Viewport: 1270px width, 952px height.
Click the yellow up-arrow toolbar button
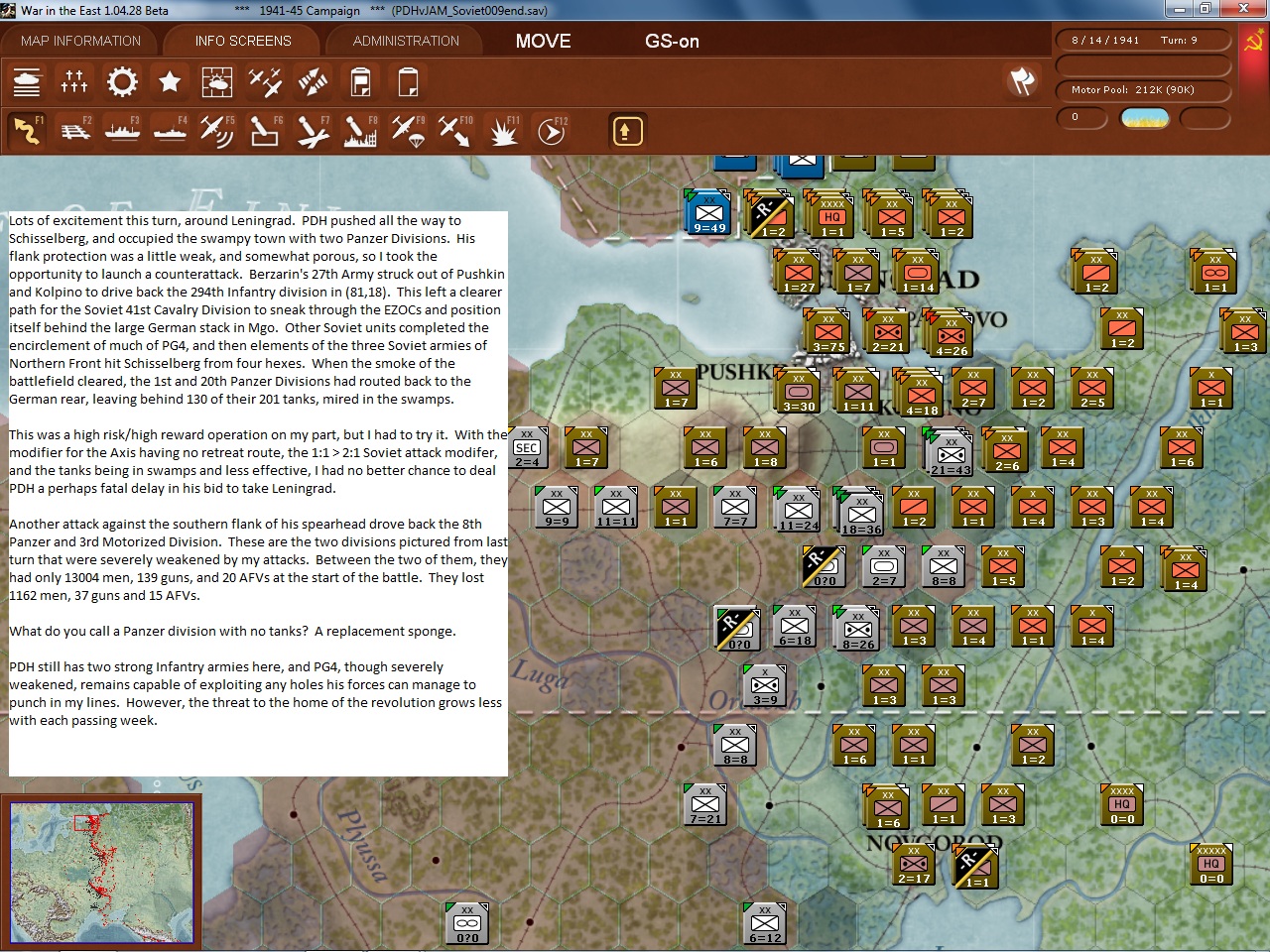[x=627, y=131]
